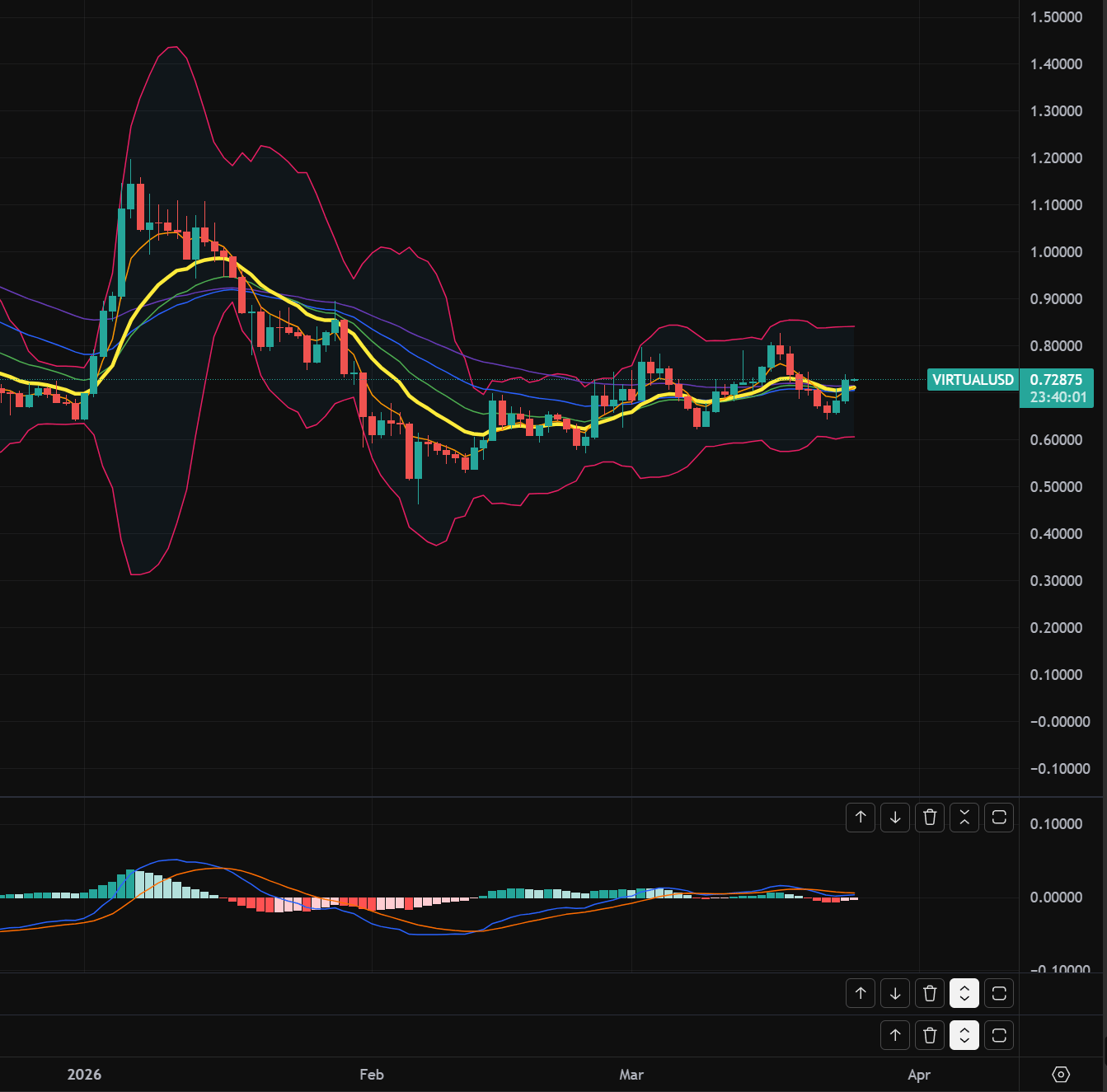Click the 0.40000 price axis label
The height and width of the screenshot is (1092, 1107).
(x=1057, y=534)
